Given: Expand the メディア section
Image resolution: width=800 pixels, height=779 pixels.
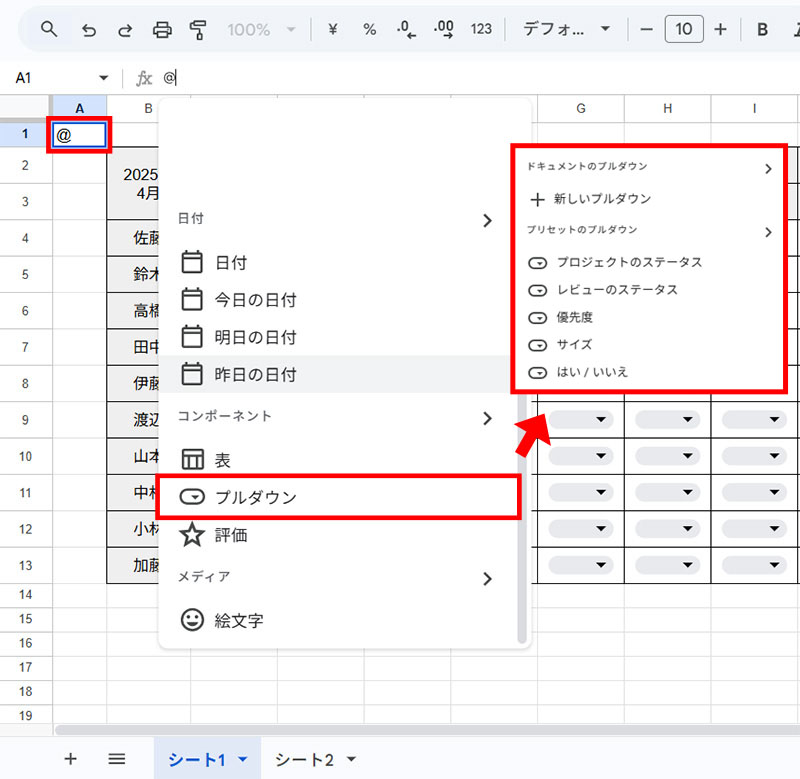Looking at the screenshot, I should 487,579.
